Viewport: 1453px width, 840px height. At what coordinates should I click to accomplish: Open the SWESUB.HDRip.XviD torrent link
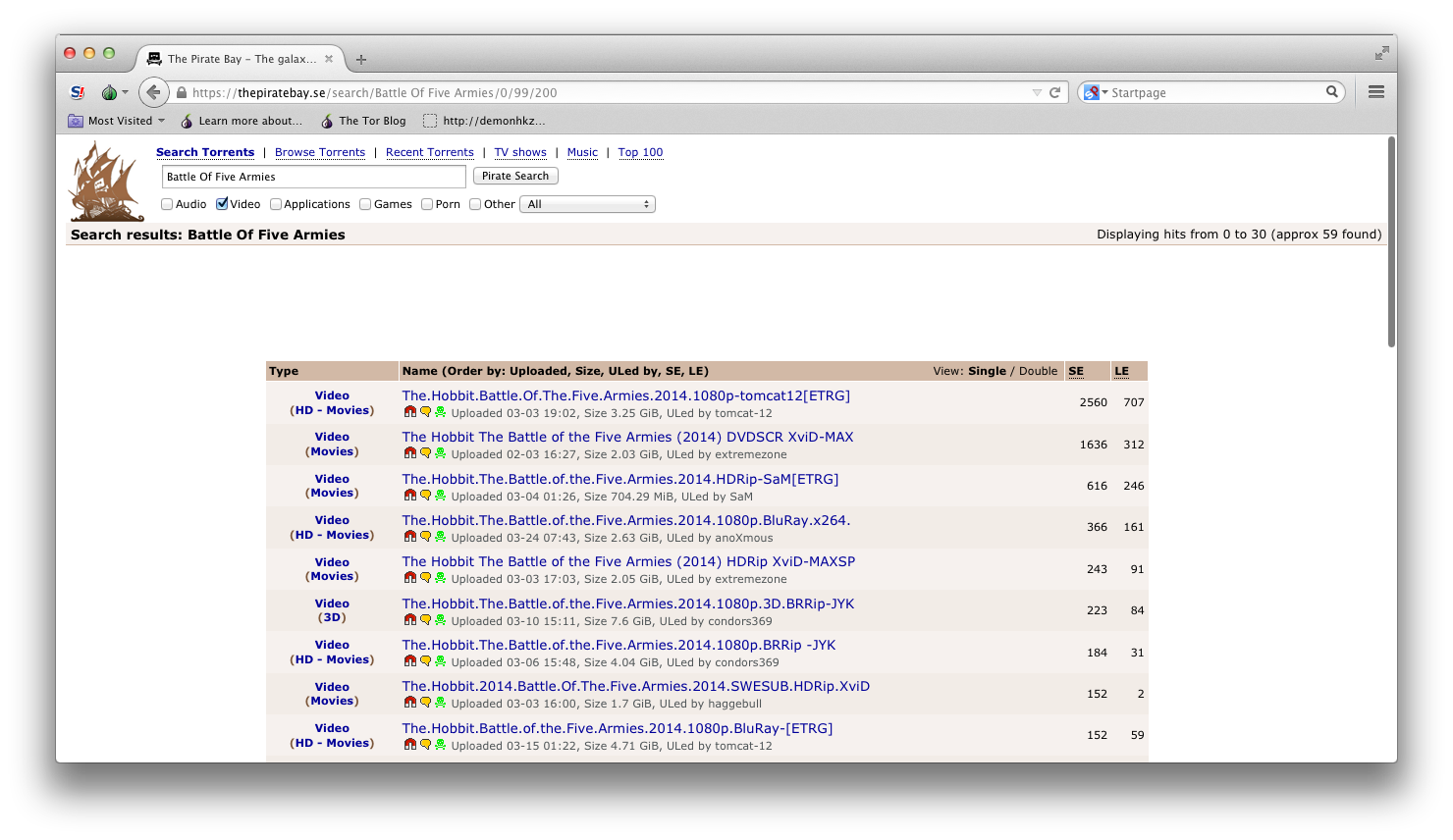click(x=636, y=686)
